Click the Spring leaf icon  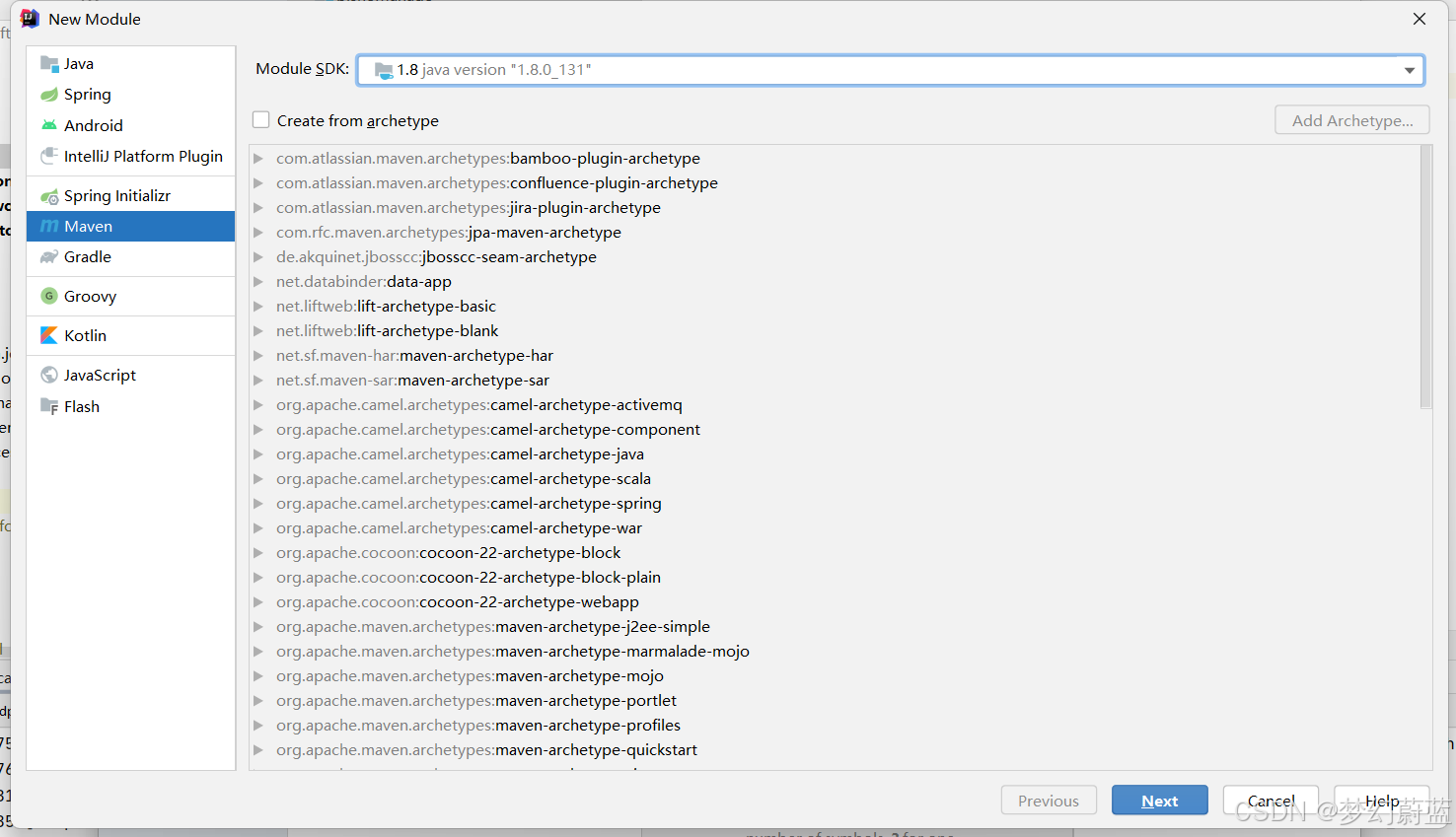49,95
